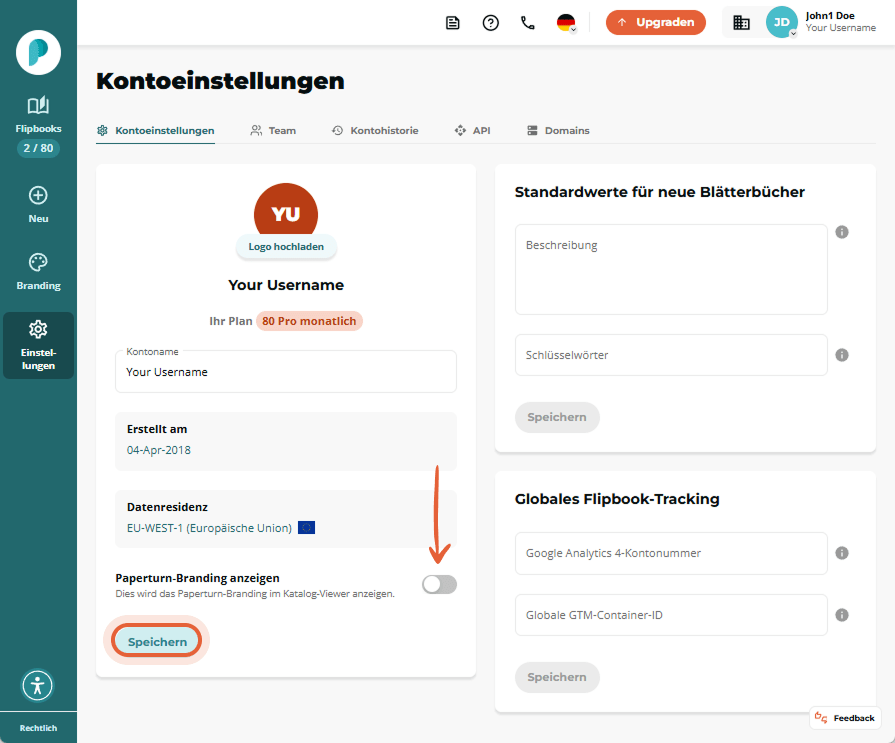Click the Beschreibung text area
The image size is (895, 743).
(x=671, y=269)
